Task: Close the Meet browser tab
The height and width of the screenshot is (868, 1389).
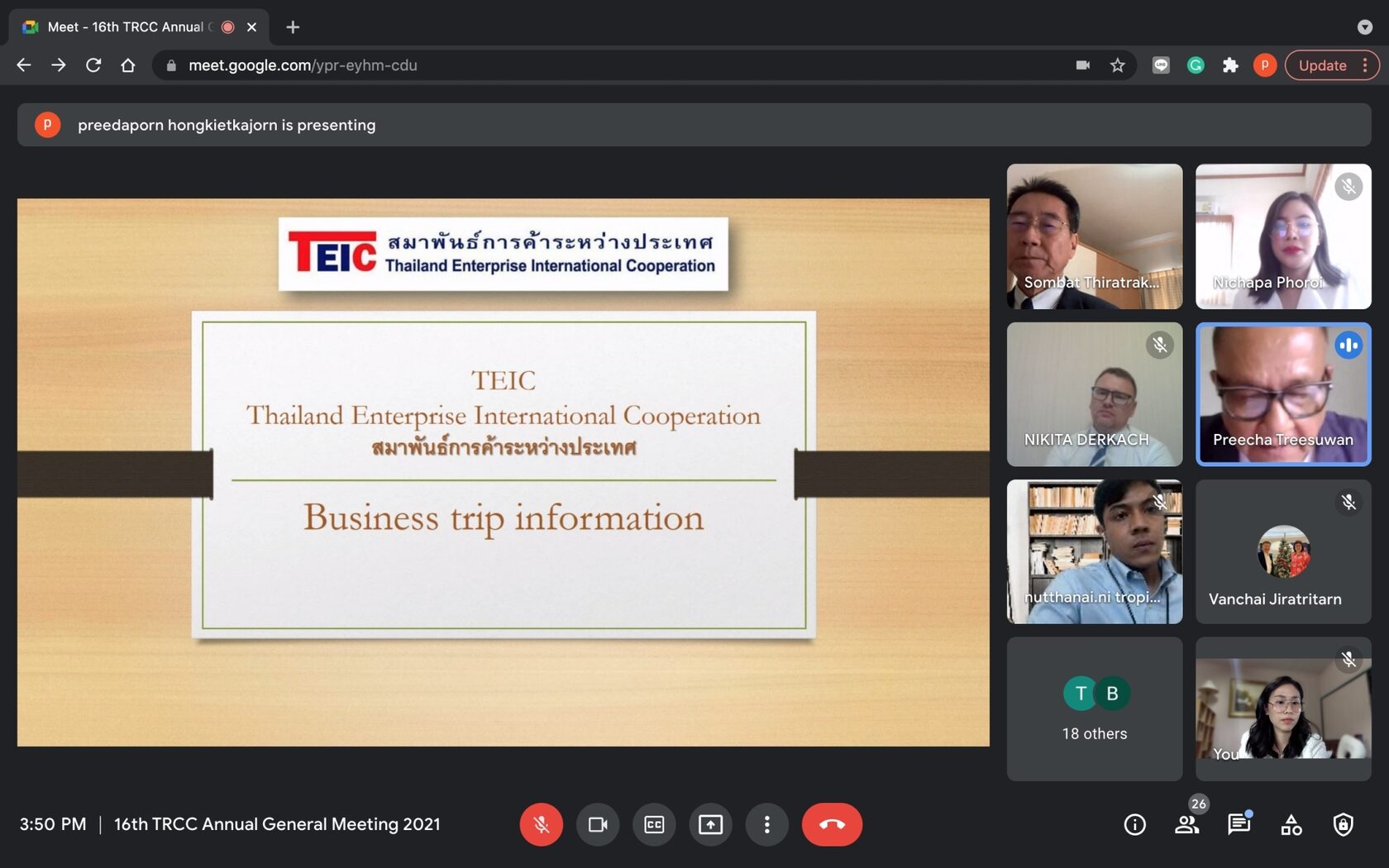Action: point(252,27)
